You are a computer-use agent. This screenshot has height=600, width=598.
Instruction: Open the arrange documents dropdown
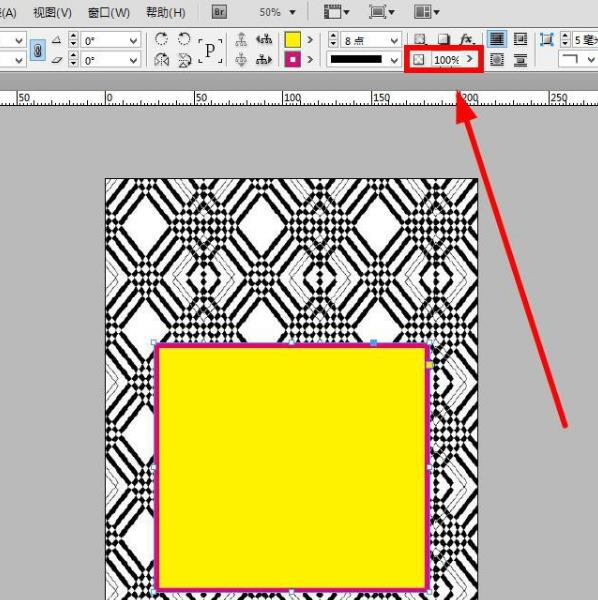426,12
